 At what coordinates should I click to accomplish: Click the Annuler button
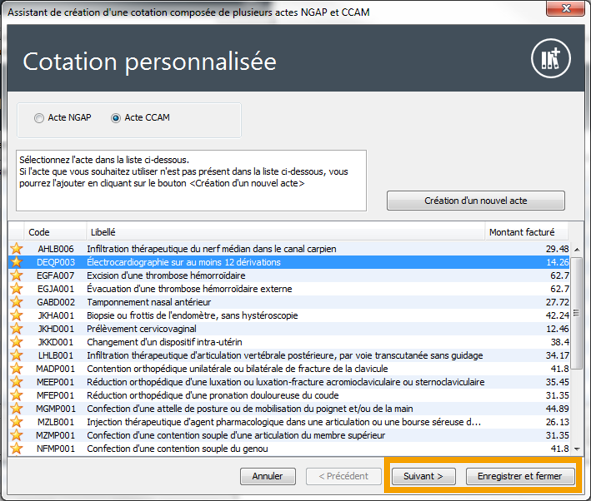click(x=268, y=476)
